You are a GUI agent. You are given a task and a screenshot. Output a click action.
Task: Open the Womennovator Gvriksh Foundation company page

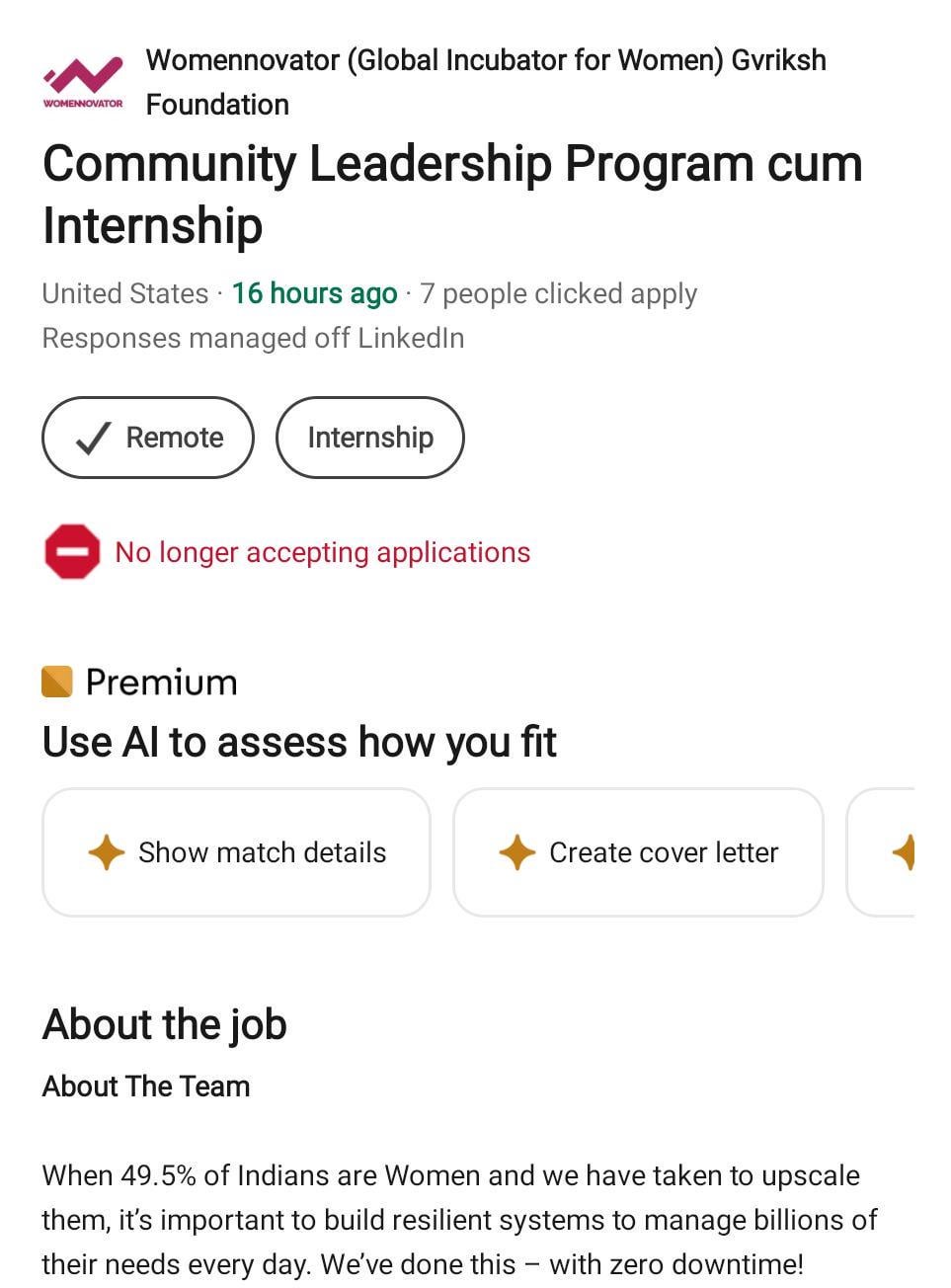pyautogui.click(x=485, y=81)
